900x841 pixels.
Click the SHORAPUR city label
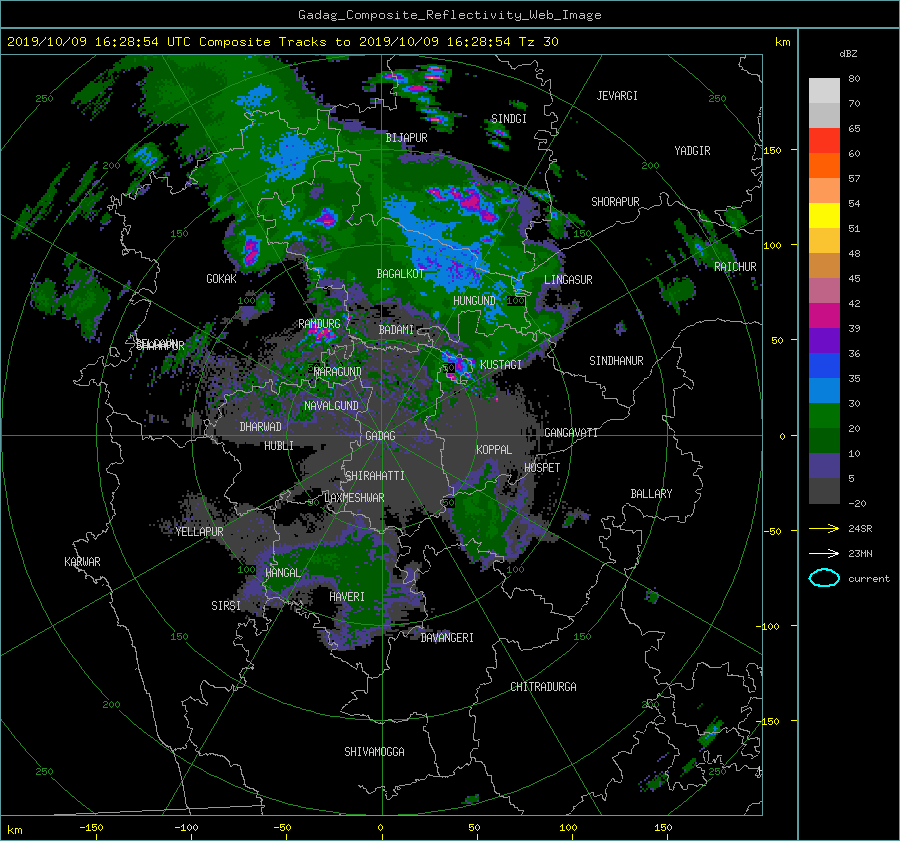[x=615, y=202]
